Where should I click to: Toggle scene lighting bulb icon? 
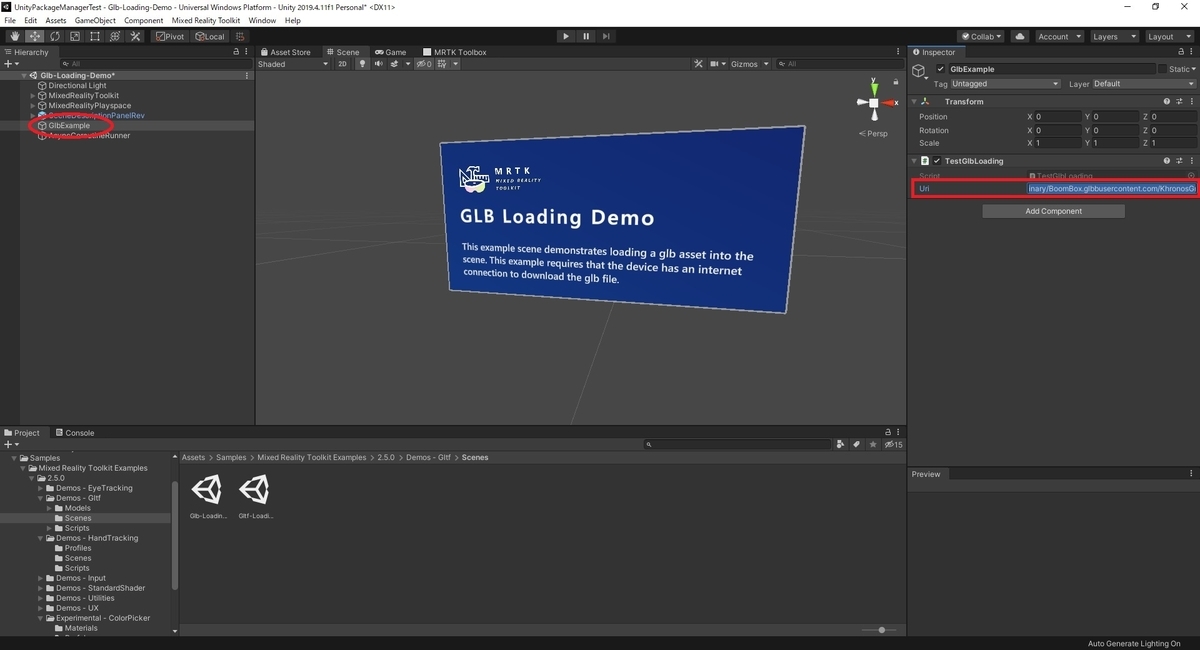point(363,64)
